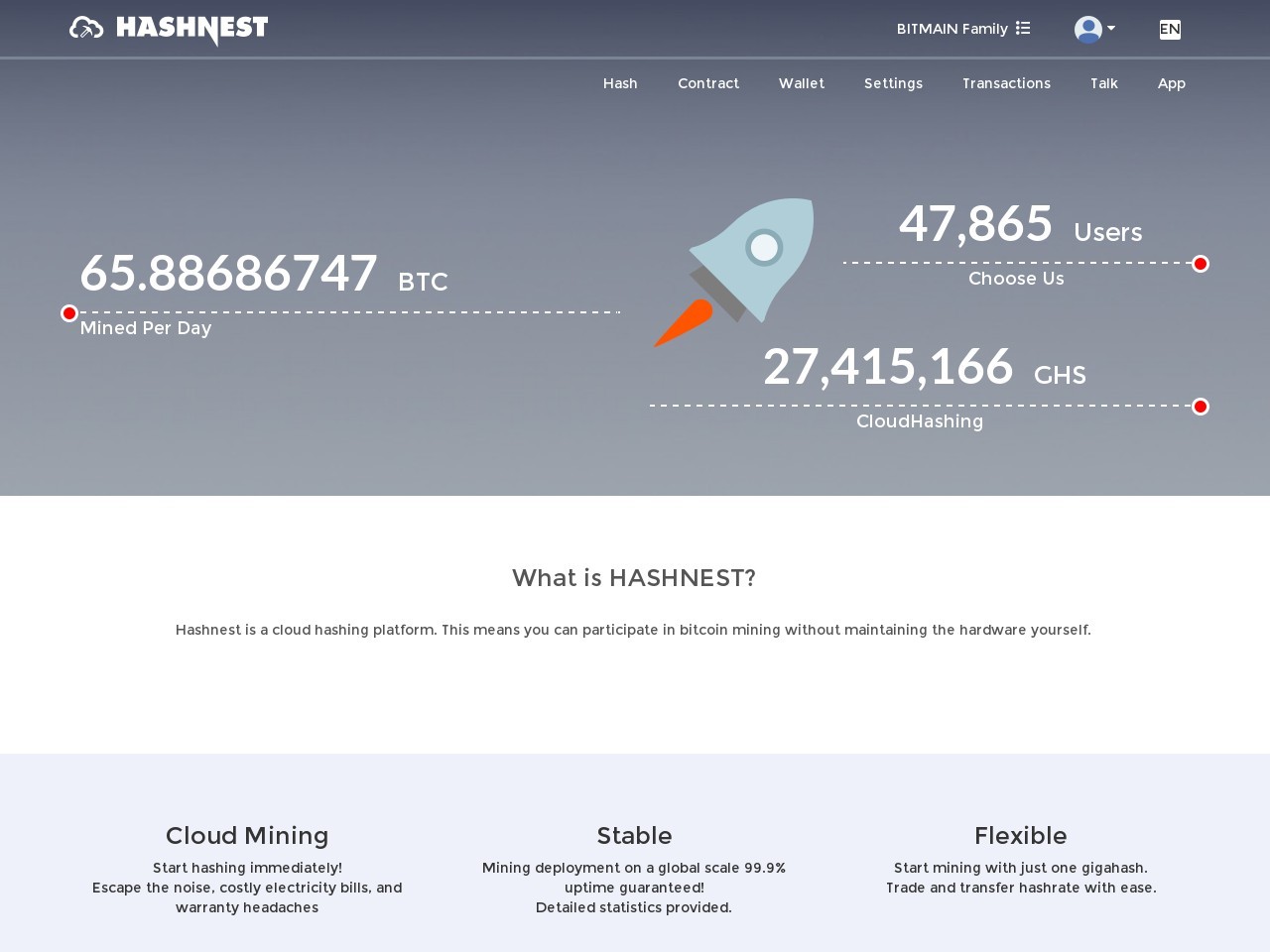
Task: Click the 'Detailed statistics provided.' line
Action: coord(634,907)
